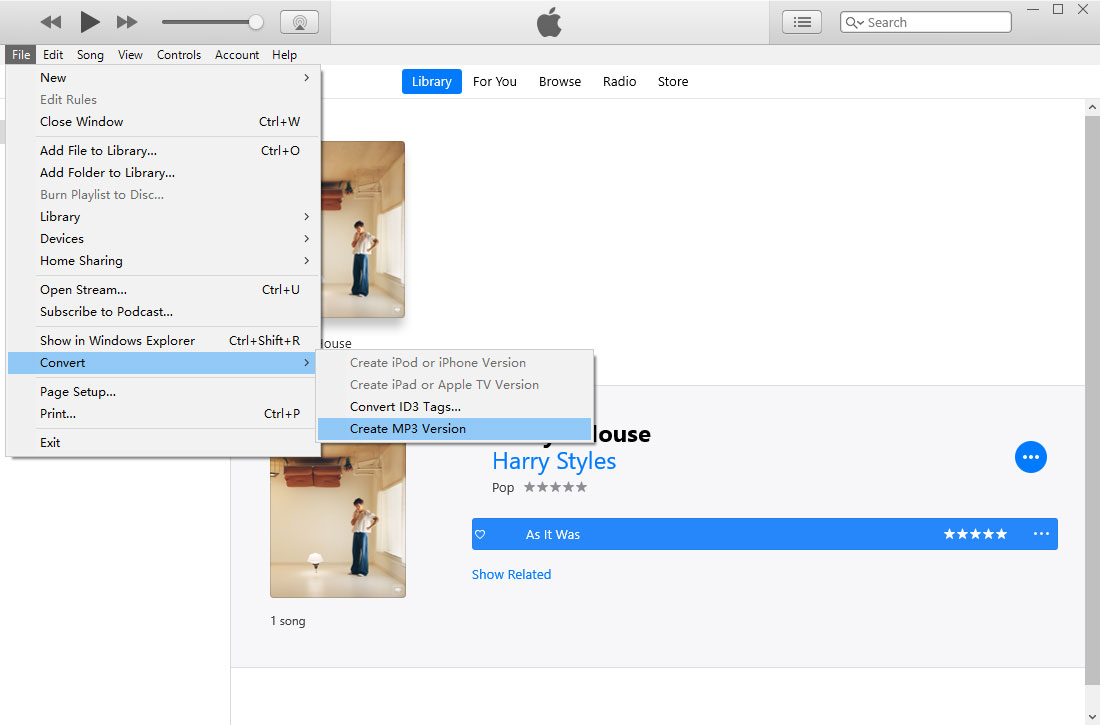Switch to the Radio tab
The image size is (1100, 725).
(619, 81)
